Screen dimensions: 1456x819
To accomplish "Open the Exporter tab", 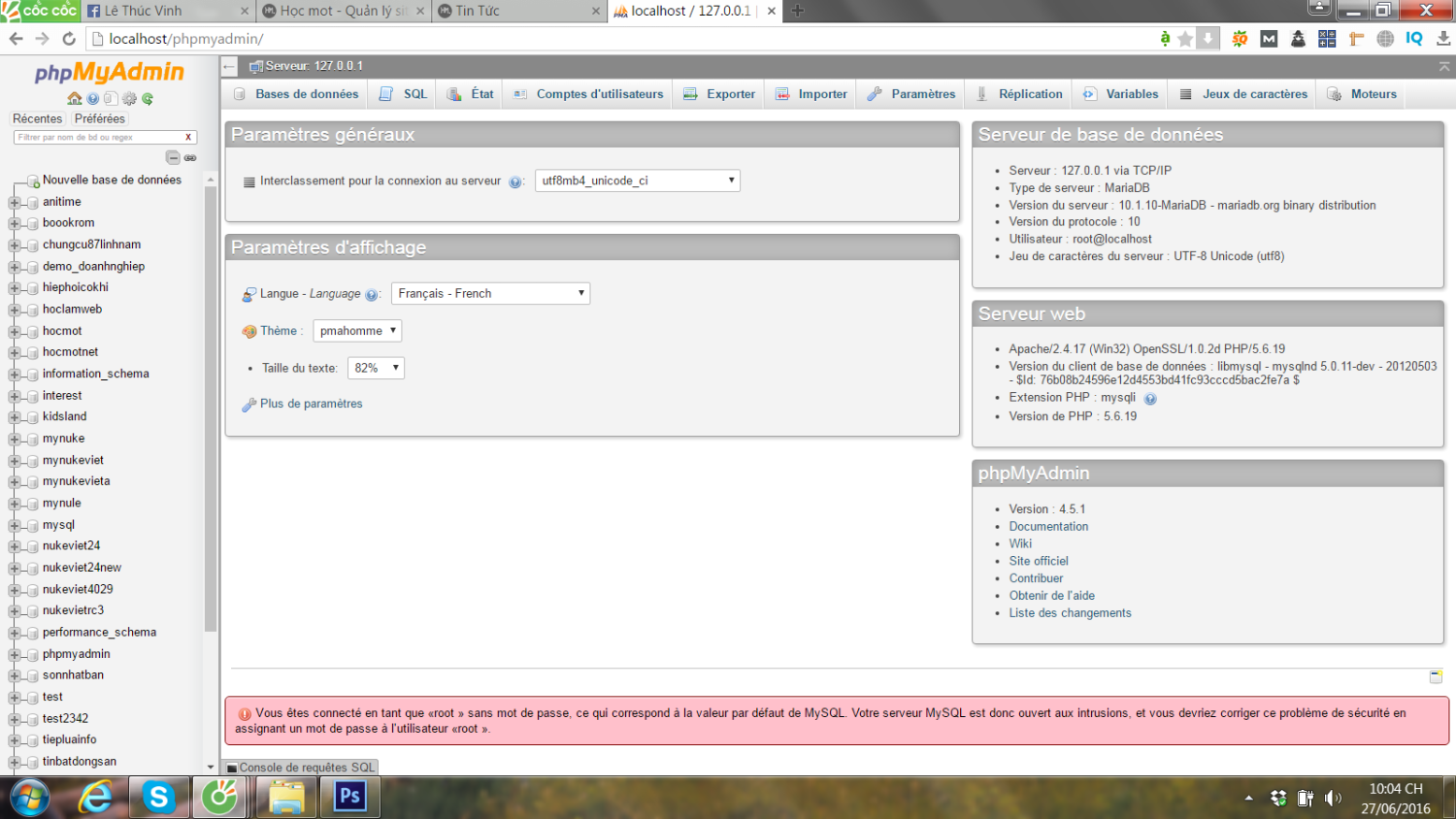I will coord(719,94).
